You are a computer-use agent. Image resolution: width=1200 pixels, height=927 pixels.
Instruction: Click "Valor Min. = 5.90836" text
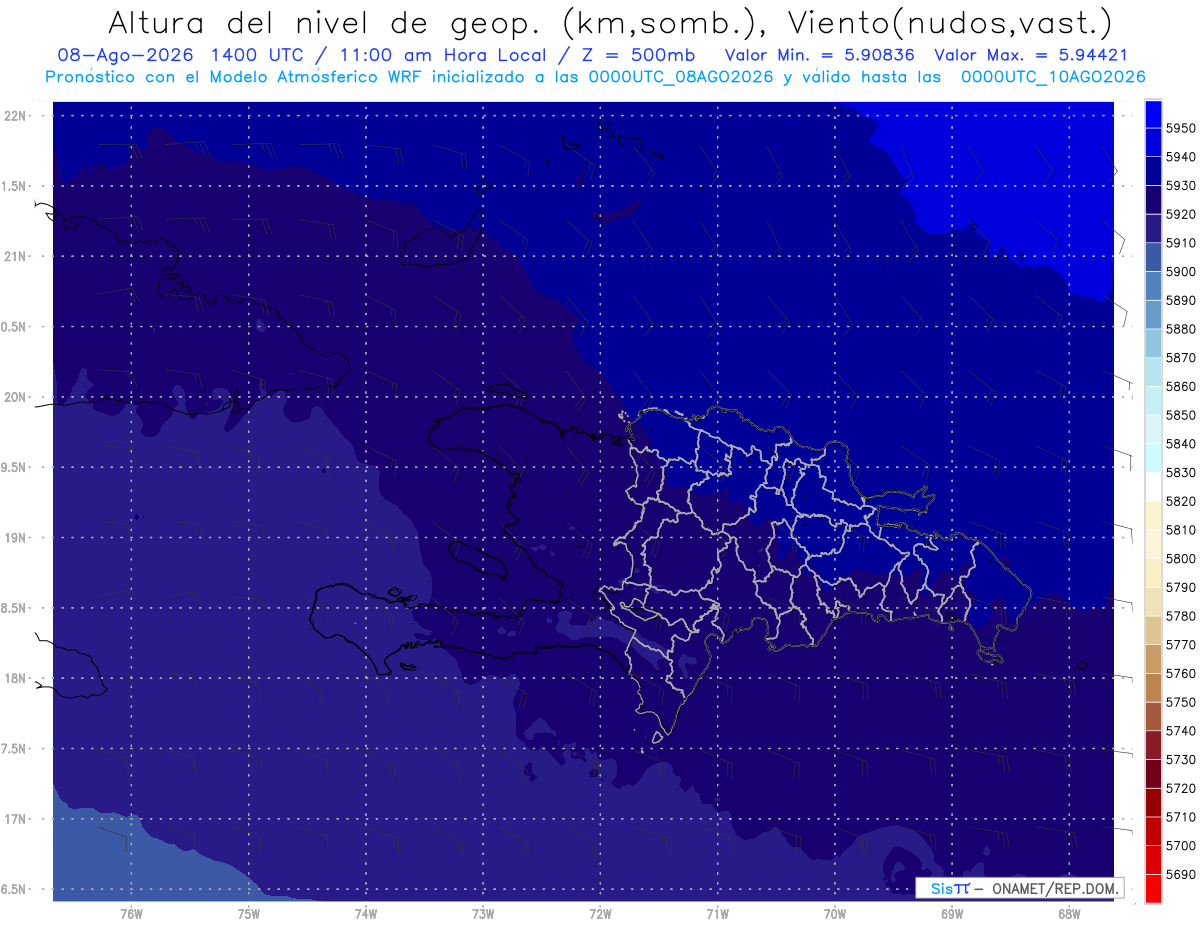(x=820, y=55)
